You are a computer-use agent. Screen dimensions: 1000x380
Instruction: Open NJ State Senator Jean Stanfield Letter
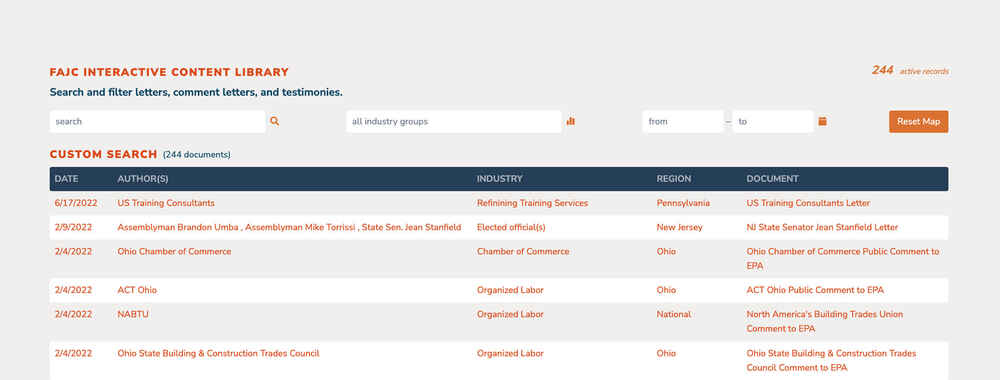(822, 228)
